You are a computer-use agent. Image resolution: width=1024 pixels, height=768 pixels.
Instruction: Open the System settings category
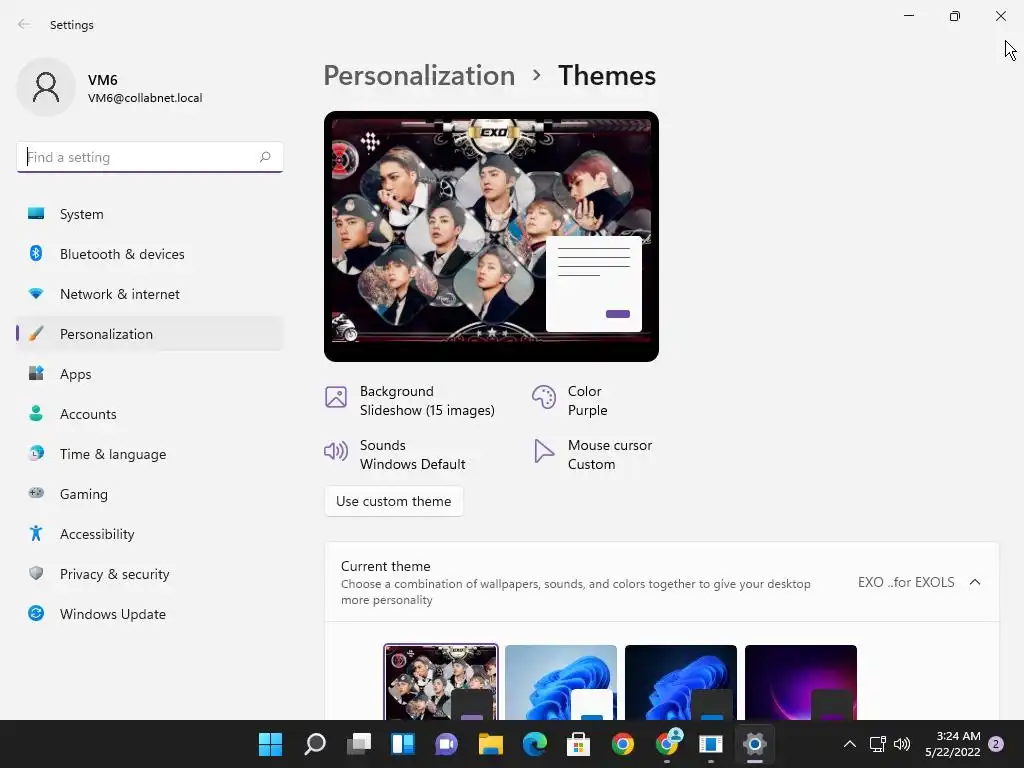150,214
